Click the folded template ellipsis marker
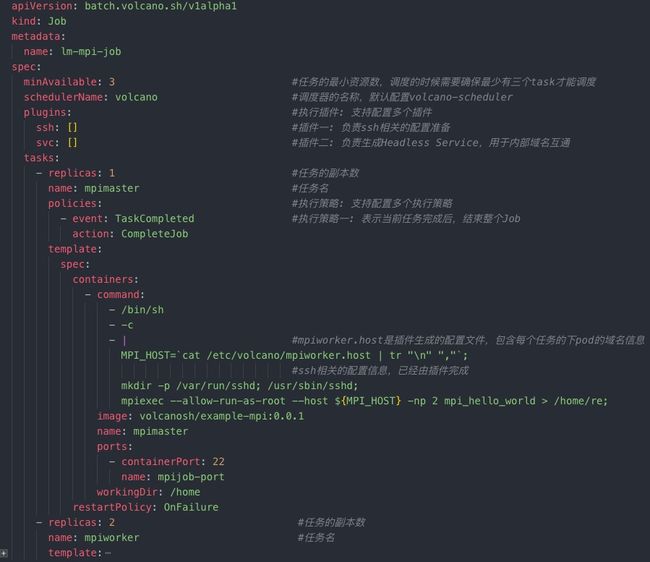The image size is (650, 562). point(108,553)
